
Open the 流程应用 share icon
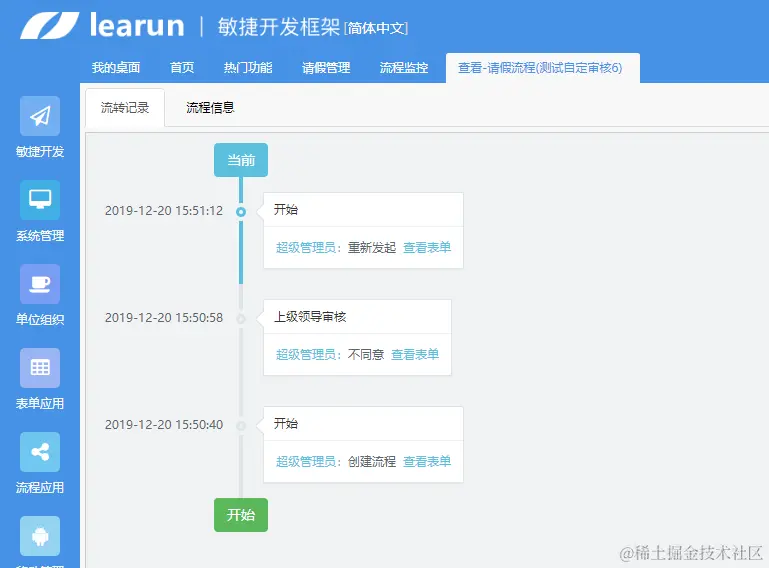pyautogui.click(x=40, y=452)
